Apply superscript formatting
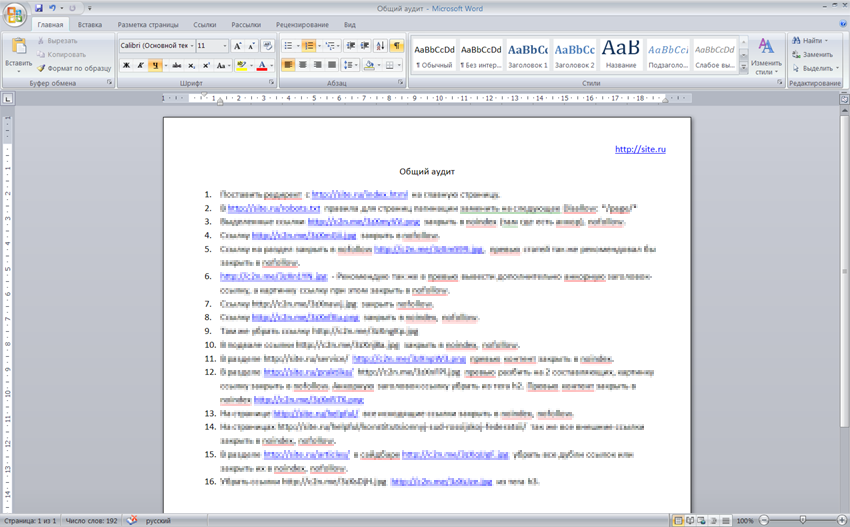Image resolution: width=850 pixels, height=527 pixels. [206, 65]
